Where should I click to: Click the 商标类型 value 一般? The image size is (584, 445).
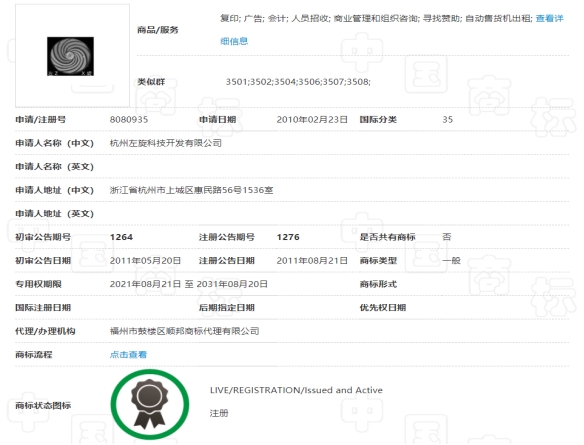(451, 261)
